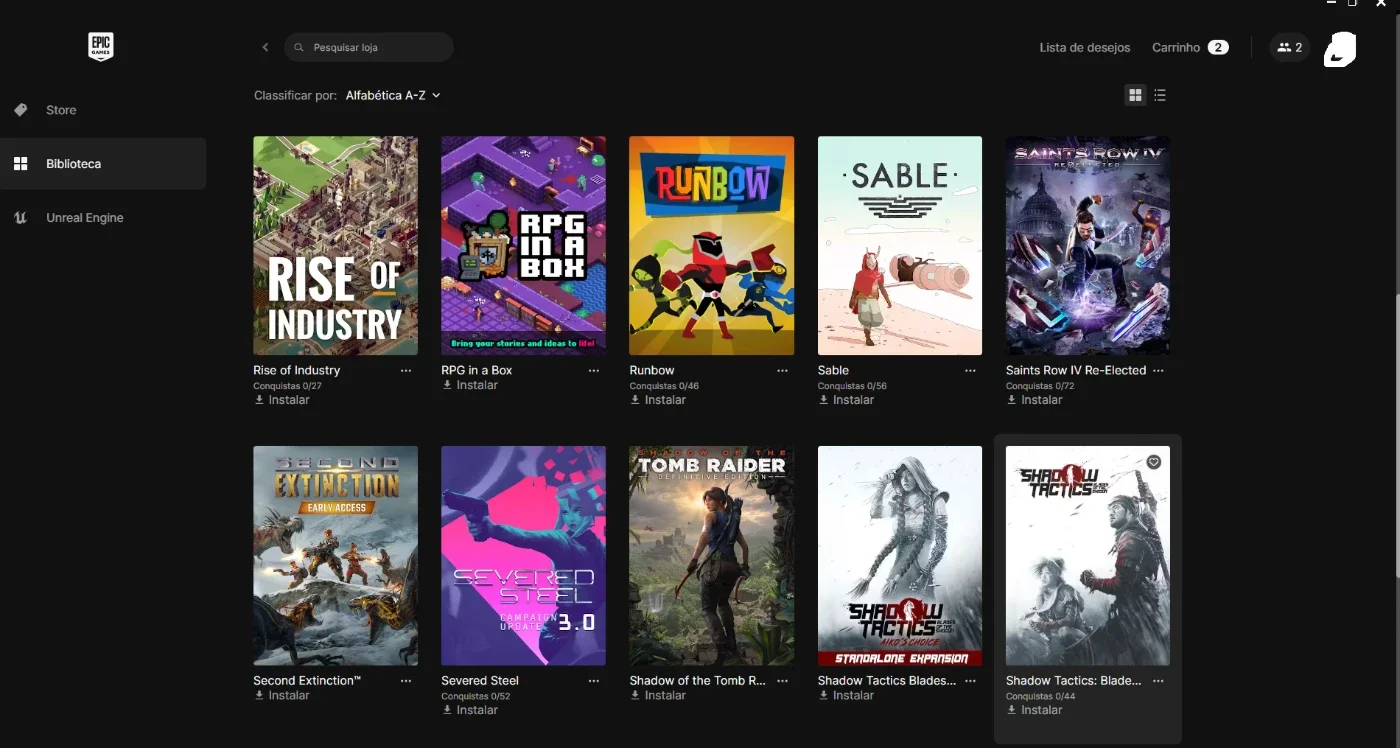
Task: Click the Sable game title
Action: tap(833, 370)
